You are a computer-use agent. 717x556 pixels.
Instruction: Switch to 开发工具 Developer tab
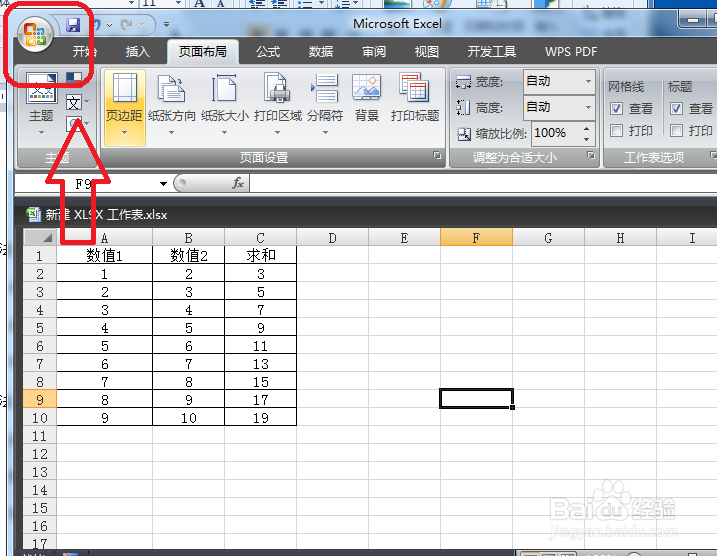[x=492, y=51]
